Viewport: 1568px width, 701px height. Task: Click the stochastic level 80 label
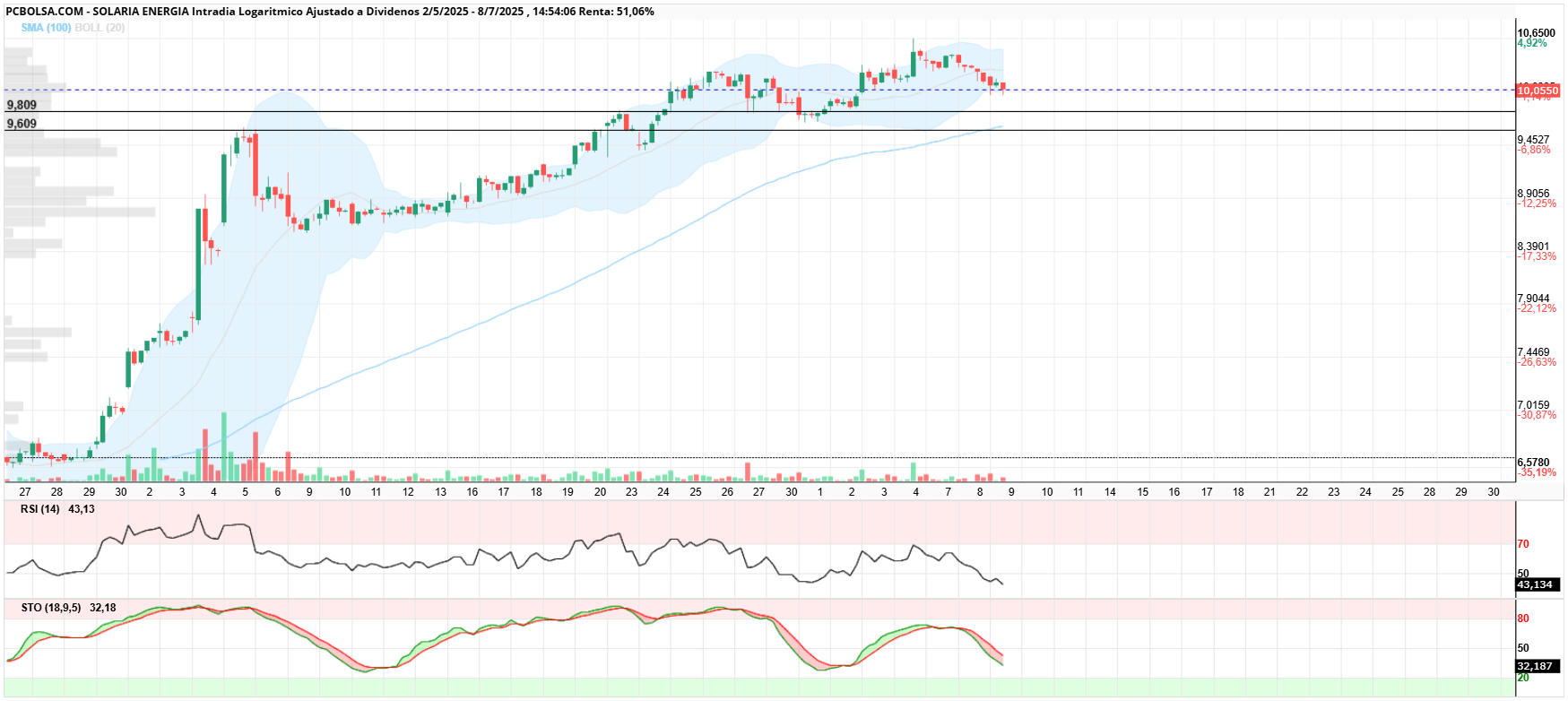pos(1523,619)
